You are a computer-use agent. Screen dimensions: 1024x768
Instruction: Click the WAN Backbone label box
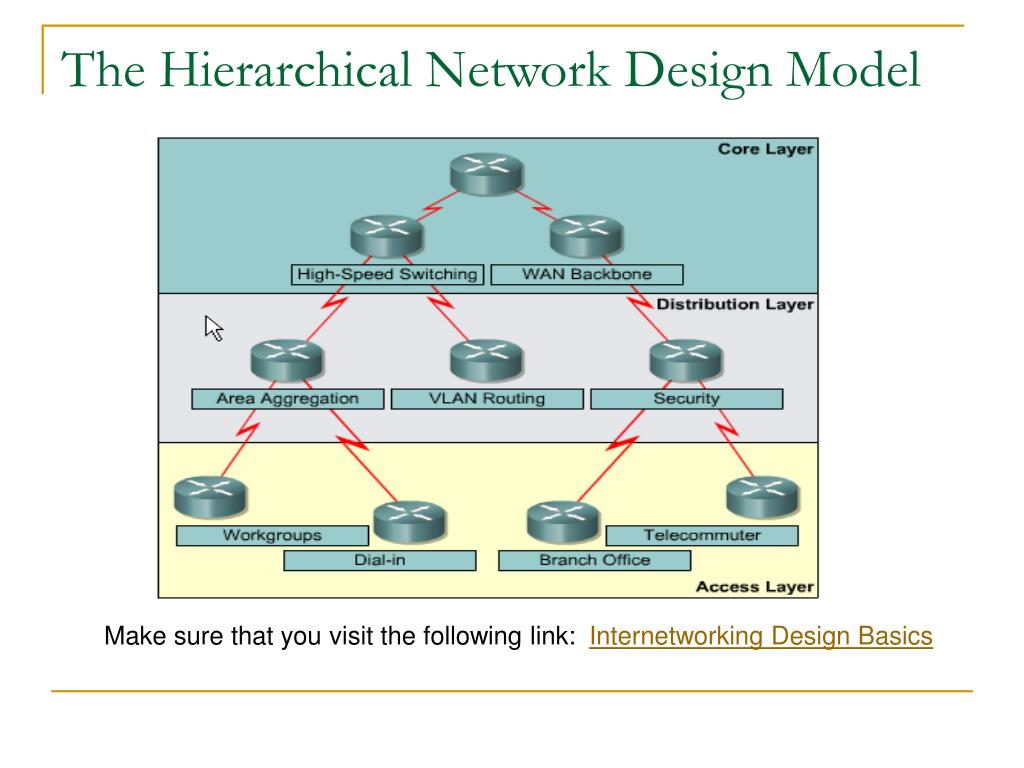(x=587, y=274)
